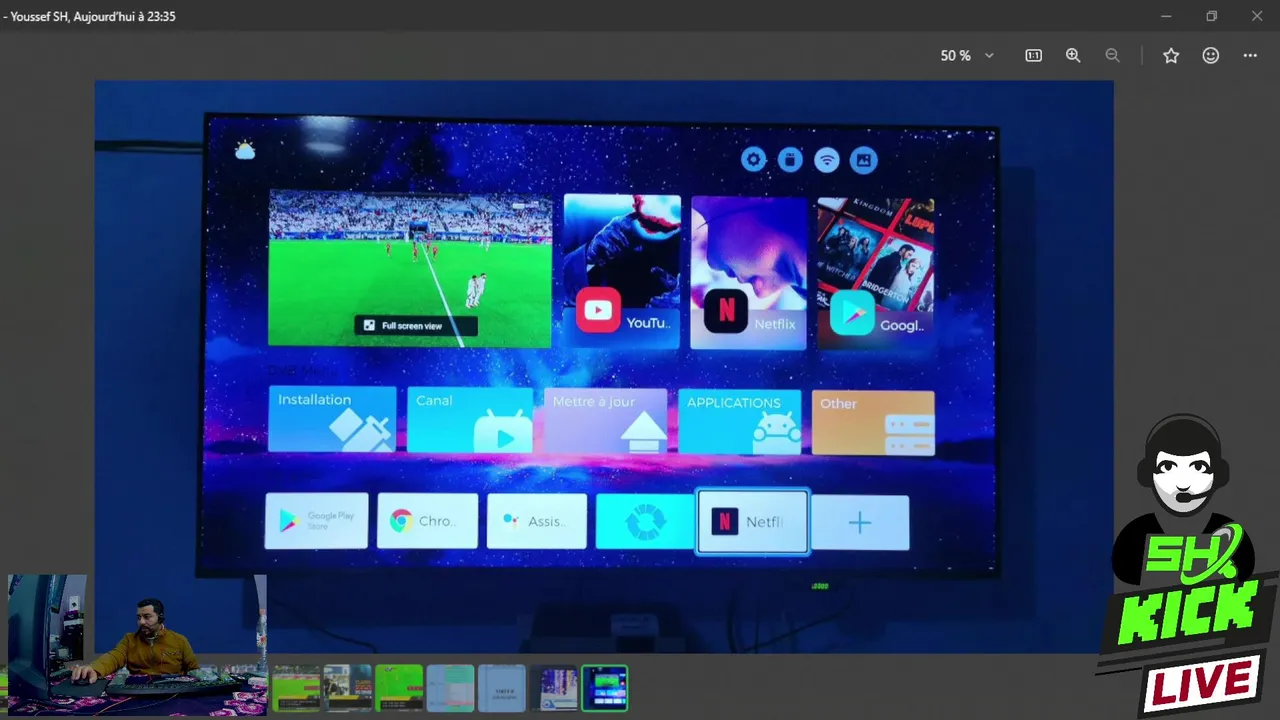
Task: Launch Chrome from the bottom app row
Action: [x=427, y=521]
